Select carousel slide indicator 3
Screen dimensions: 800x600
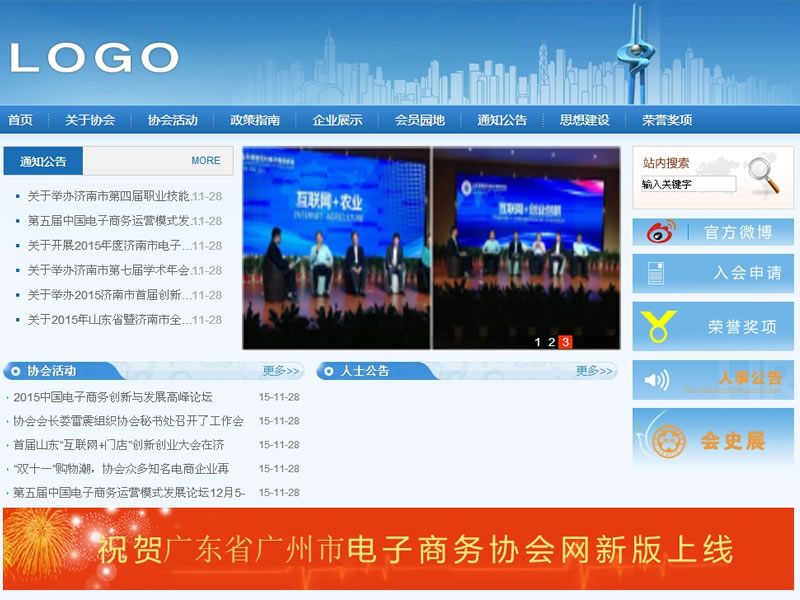tap(565, 342)
